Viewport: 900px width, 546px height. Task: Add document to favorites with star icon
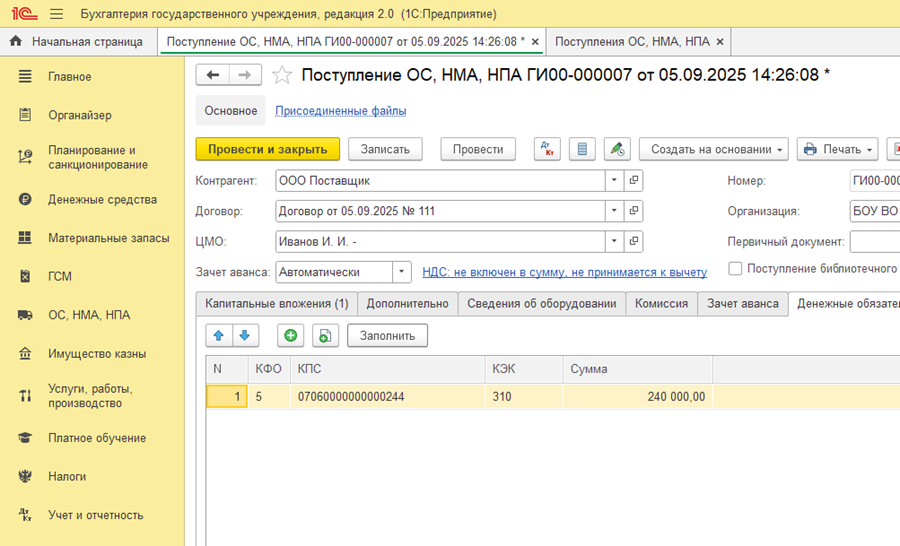point(282,75)
